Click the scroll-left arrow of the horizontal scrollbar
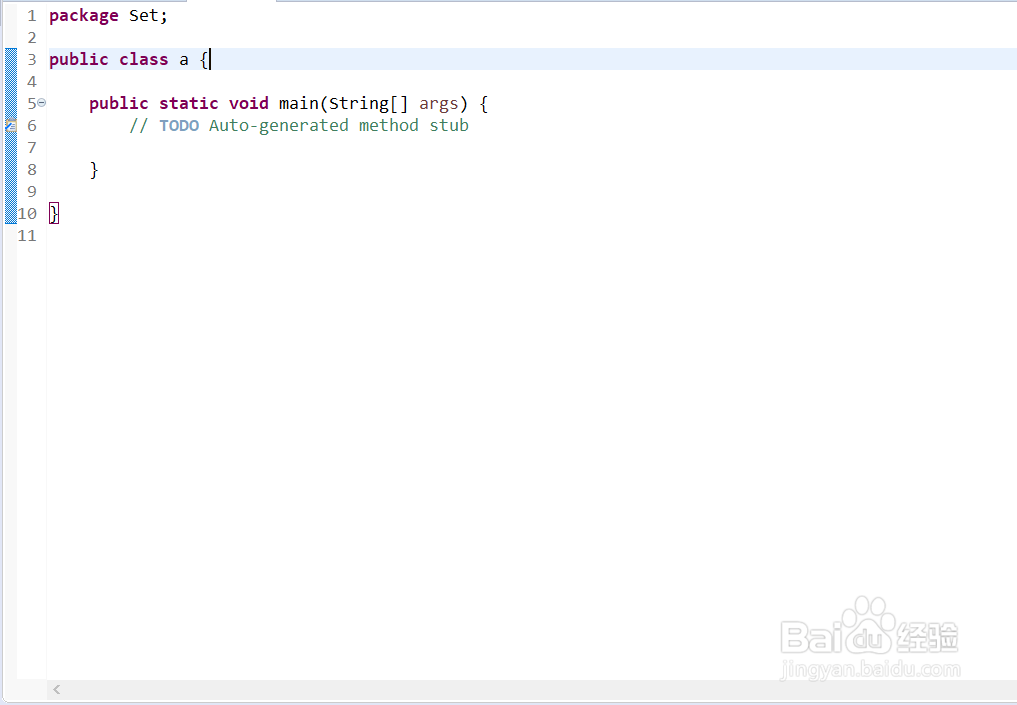 [x=57, y=689]
